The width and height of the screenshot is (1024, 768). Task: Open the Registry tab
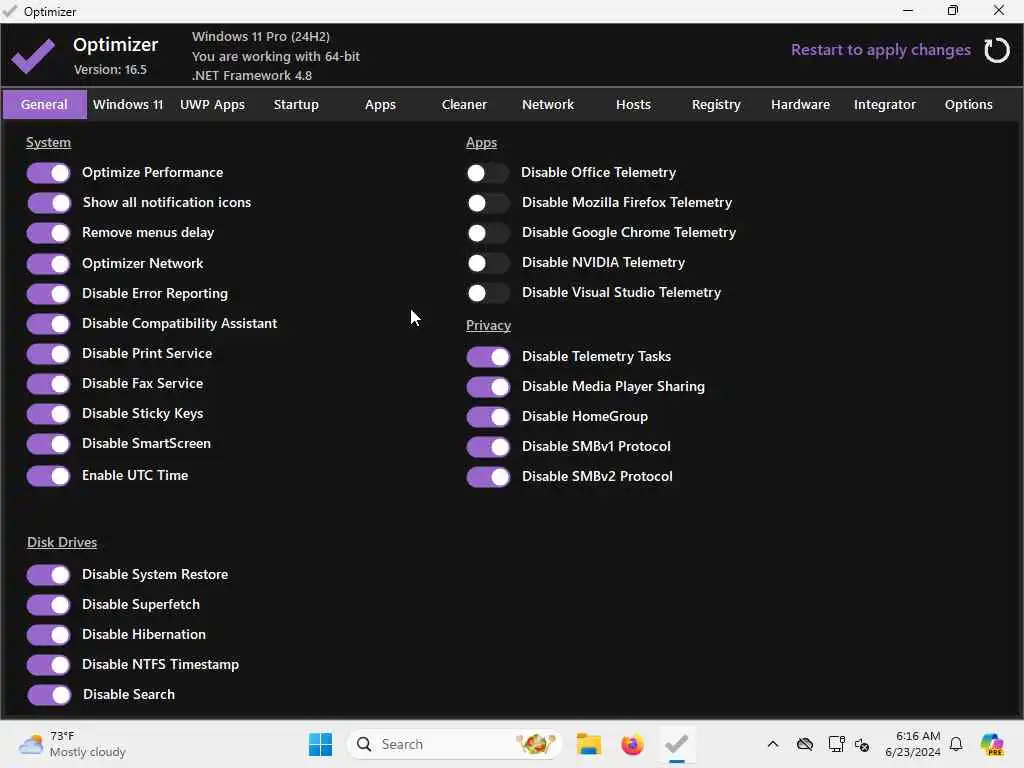point(716,104)
